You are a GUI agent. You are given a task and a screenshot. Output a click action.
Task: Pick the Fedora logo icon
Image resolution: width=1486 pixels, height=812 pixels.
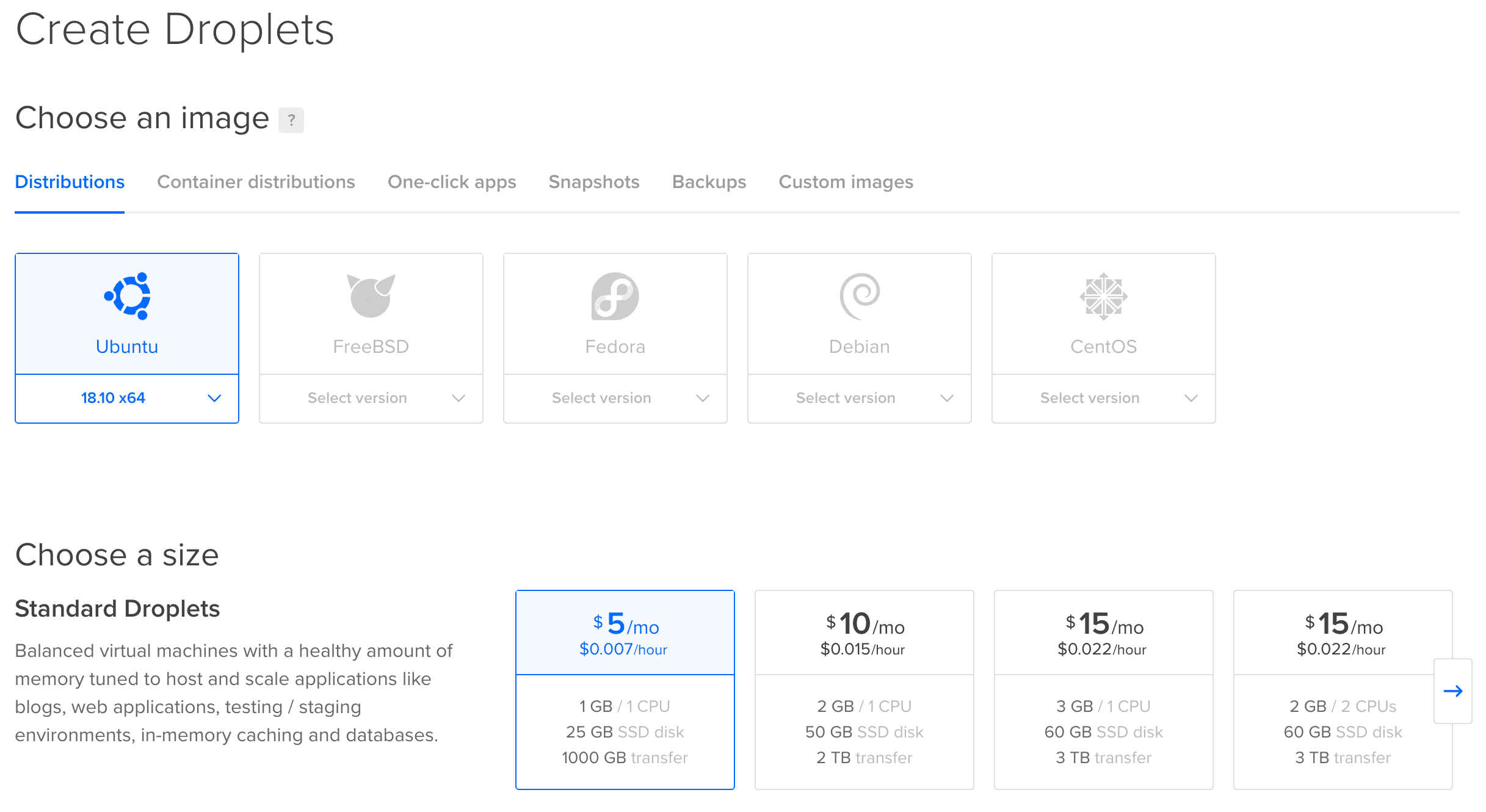pyautogui.click(x=615, y=296)
